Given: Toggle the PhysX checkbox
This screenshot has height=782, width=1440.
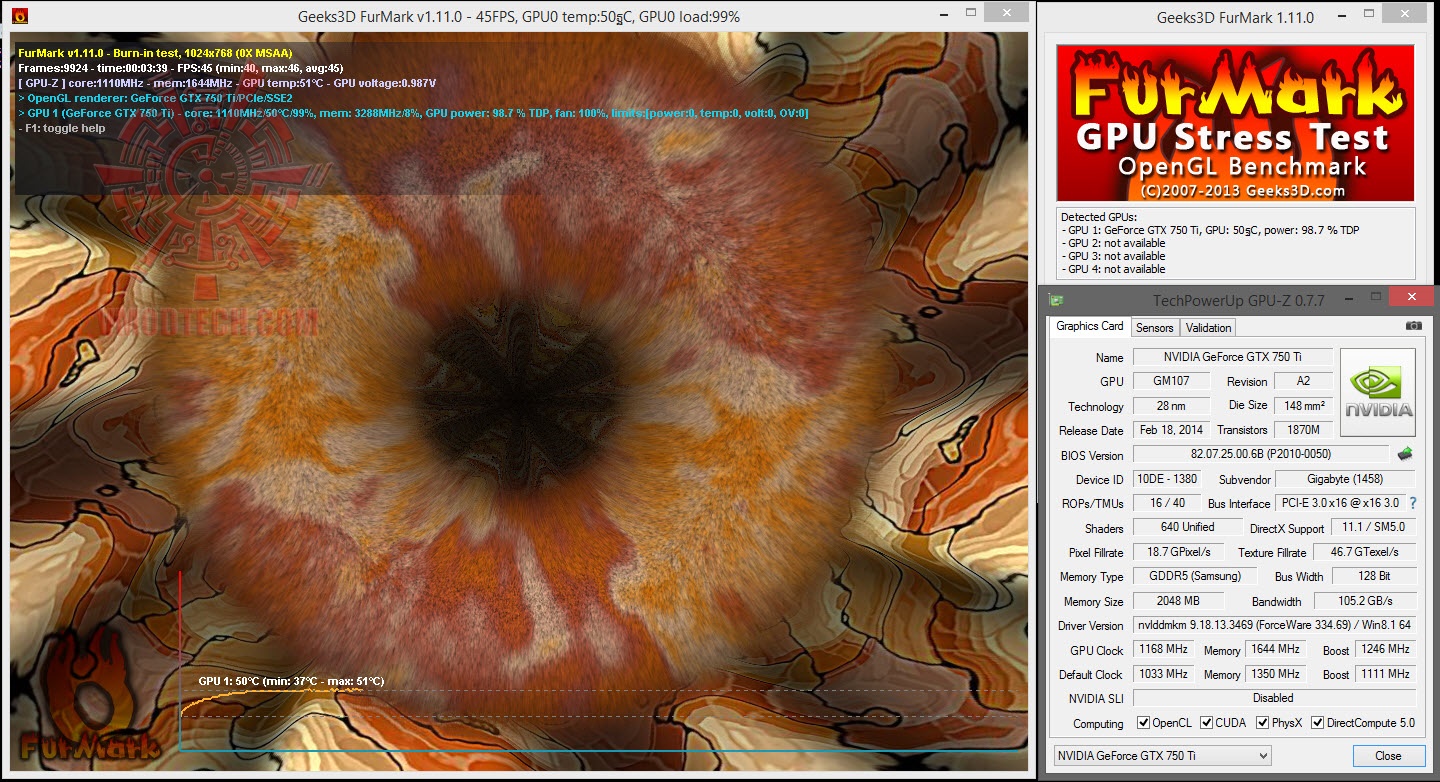Looking at the screenshot, I should click(1263, 723).
